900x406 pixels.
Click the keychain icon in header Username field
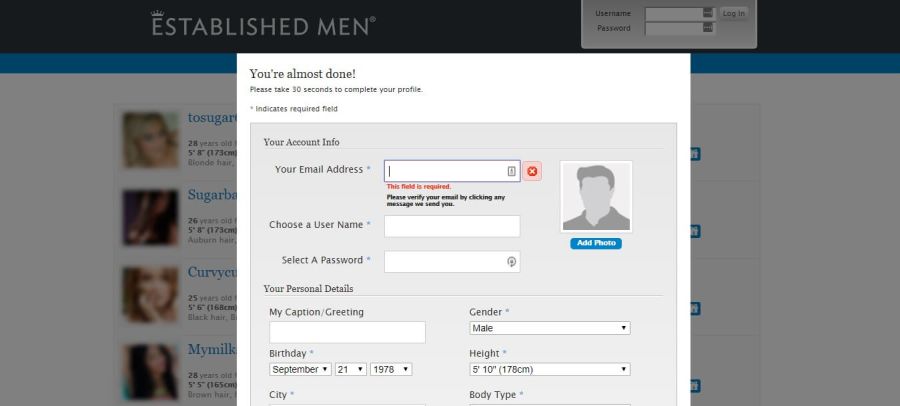pos(708,13)
